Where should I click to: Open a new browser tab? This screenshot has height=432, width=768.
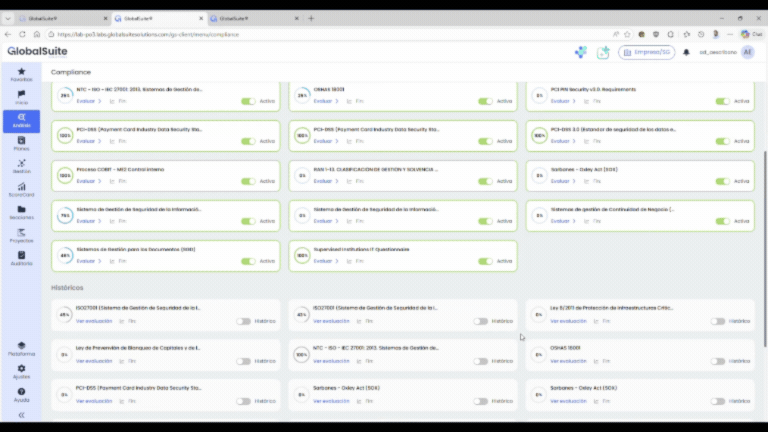coord(311,18)
